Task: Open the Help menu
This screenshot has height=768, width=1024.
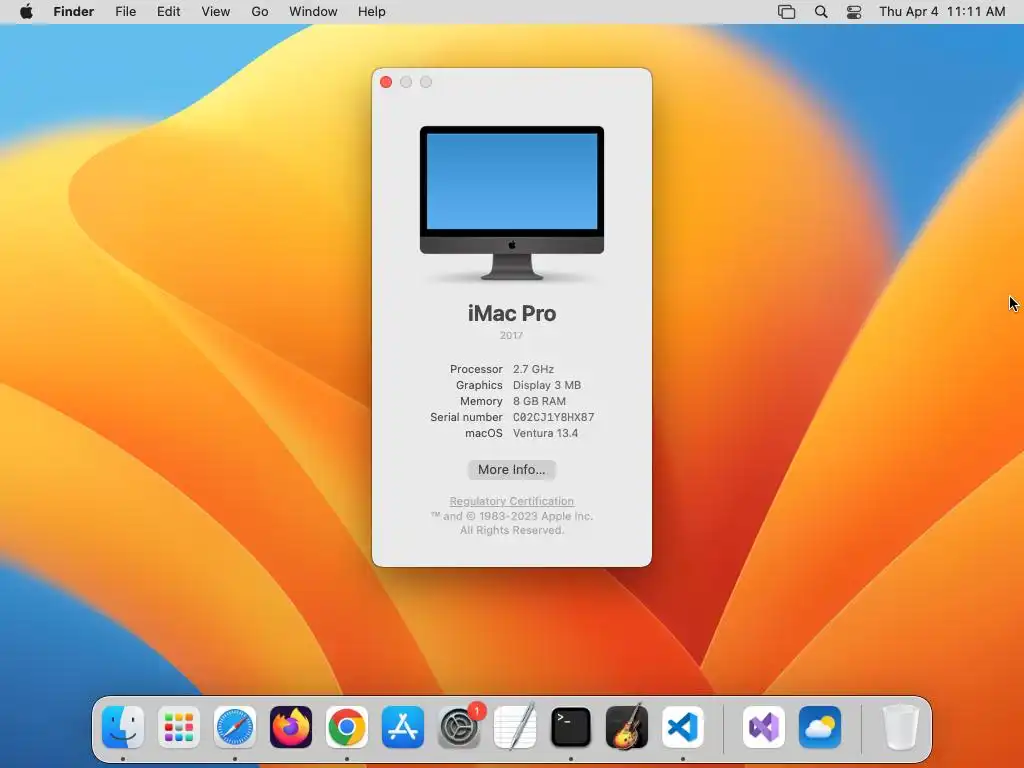Action: 372,12
